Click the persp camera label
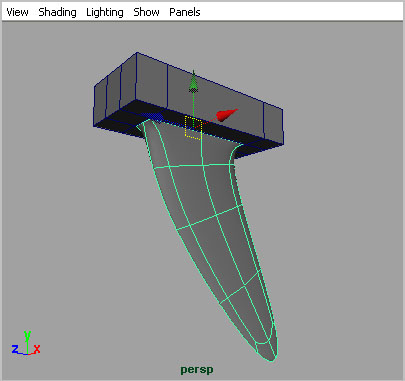The image size is (405, 381). point(197,369)
